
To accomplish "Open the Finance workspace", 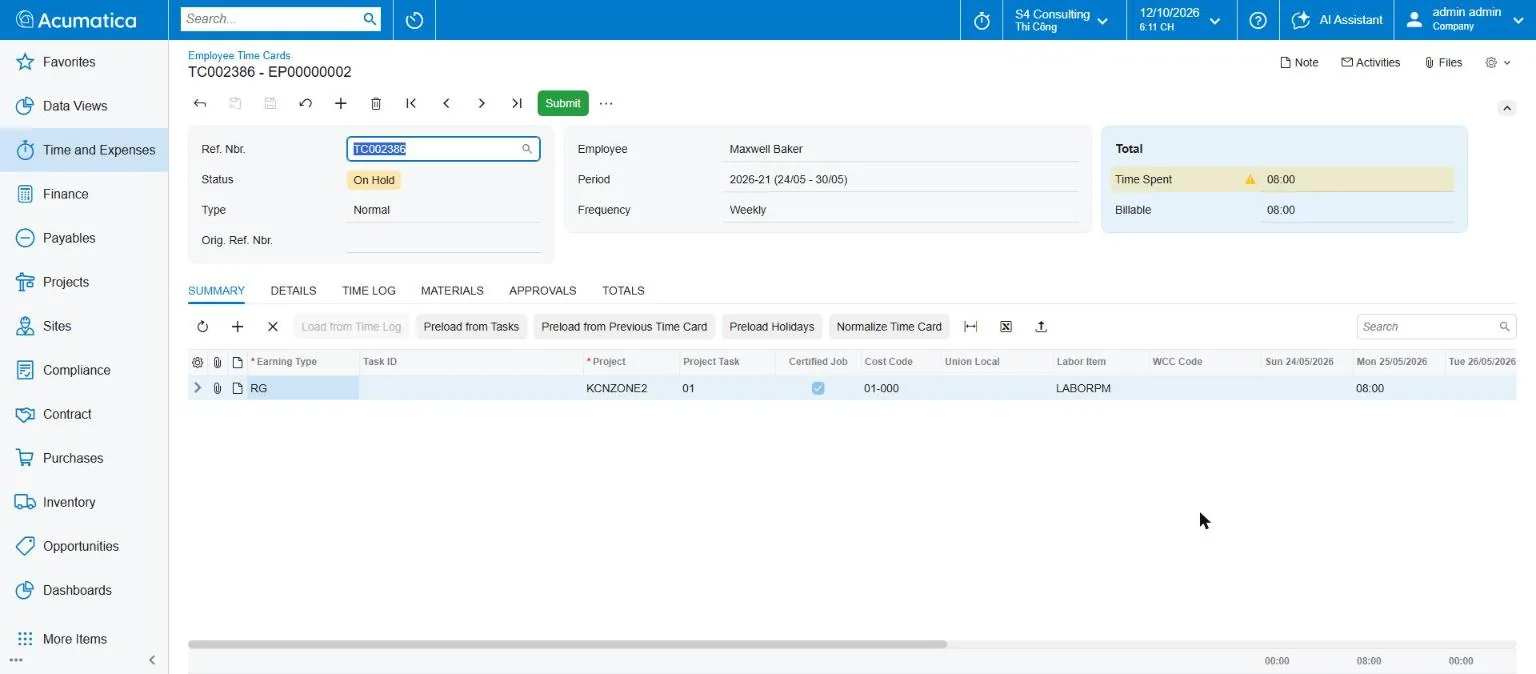I will tap(84, 194).
